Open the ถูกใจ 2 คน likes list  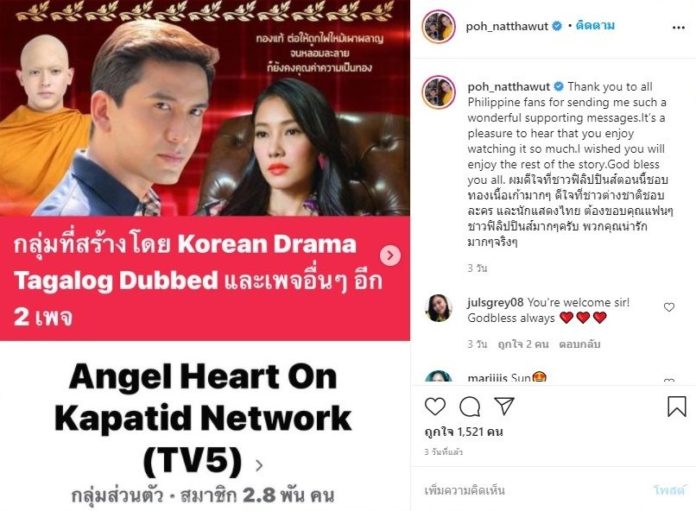point(523,344)
